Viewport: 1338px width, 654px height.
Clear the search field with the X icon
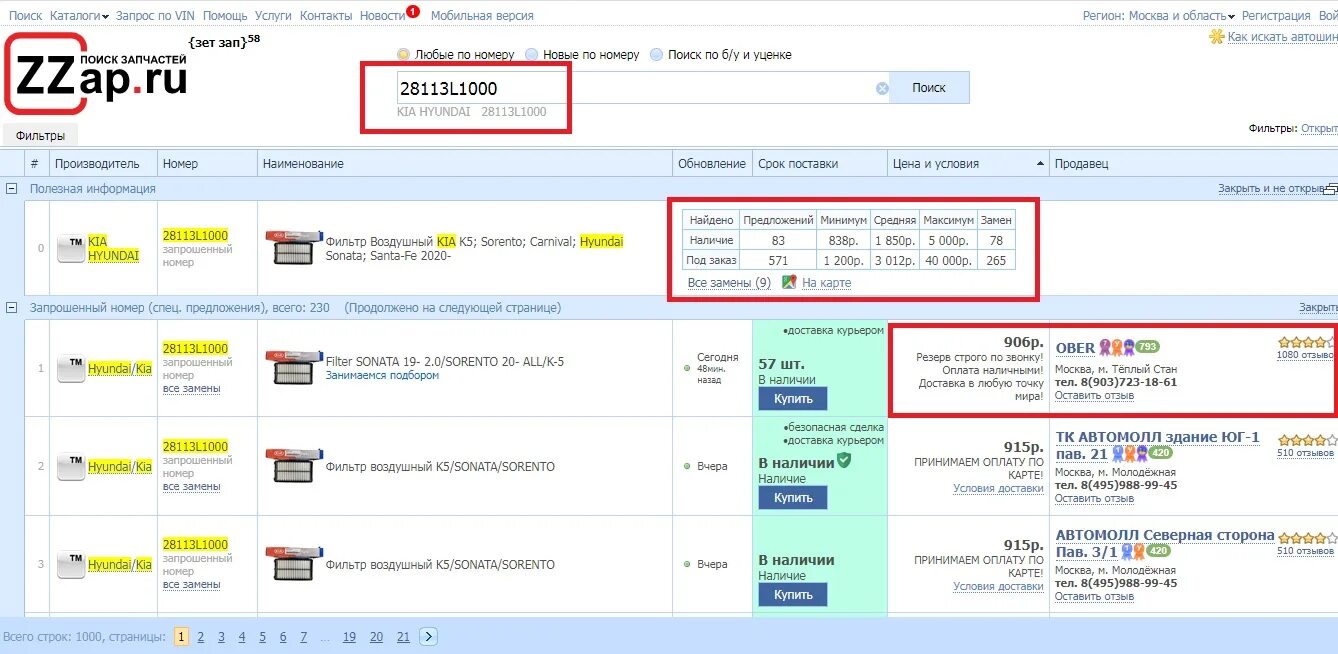click(882, 88)
